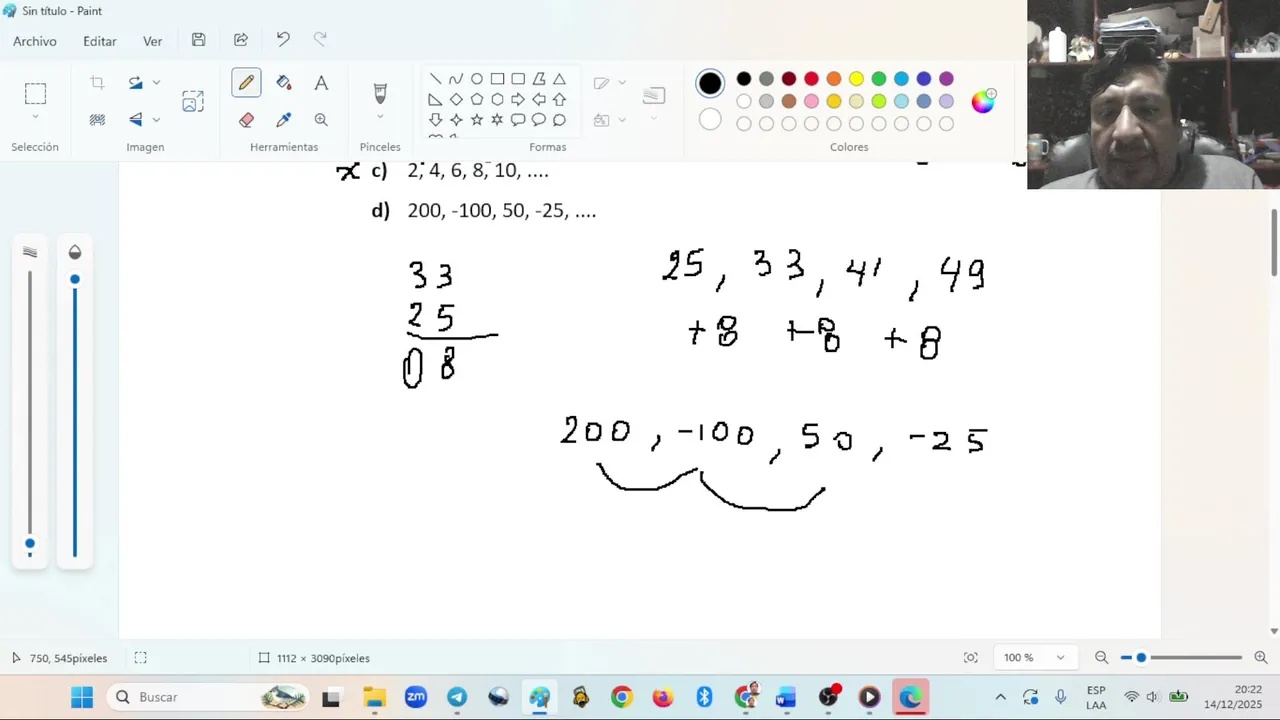The height and width of the screenshot is (720, 1280).
Task: Pick the yellow color swatch
Action: pos(856,79)
